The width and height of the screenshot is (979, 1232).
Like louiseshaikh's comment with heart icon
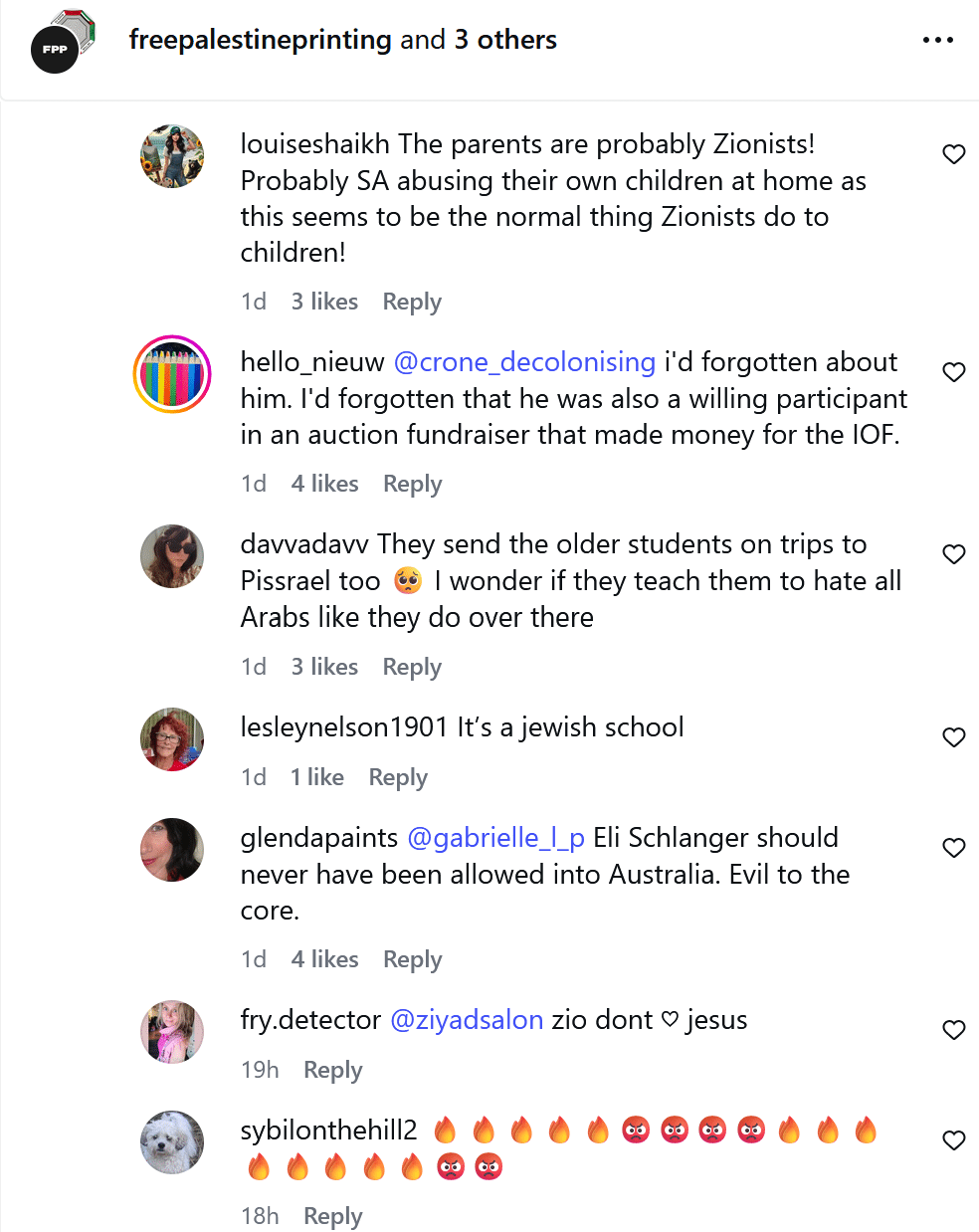[x=954, y=154]
